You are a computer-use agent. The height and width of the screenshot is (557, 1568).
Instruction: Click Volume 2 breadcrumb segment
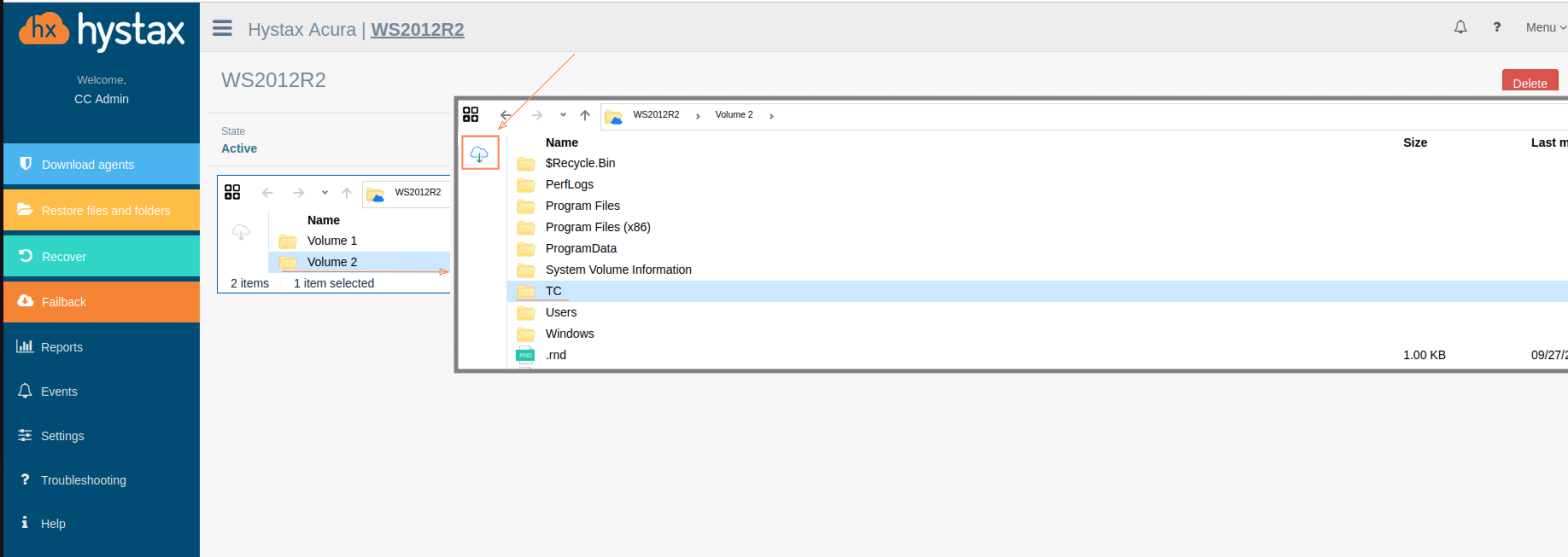734,115
